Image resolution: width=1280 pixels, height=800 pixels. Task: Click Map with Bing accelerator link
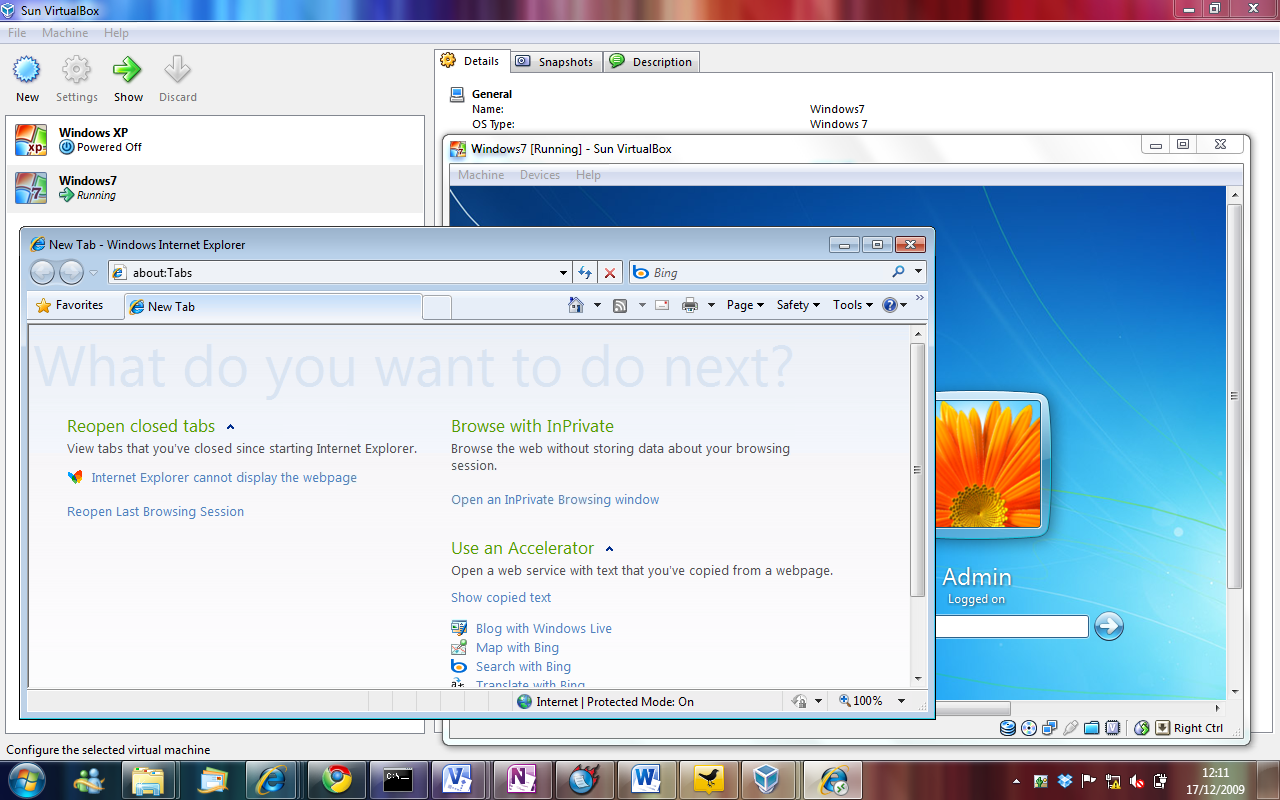pos(517,648)
